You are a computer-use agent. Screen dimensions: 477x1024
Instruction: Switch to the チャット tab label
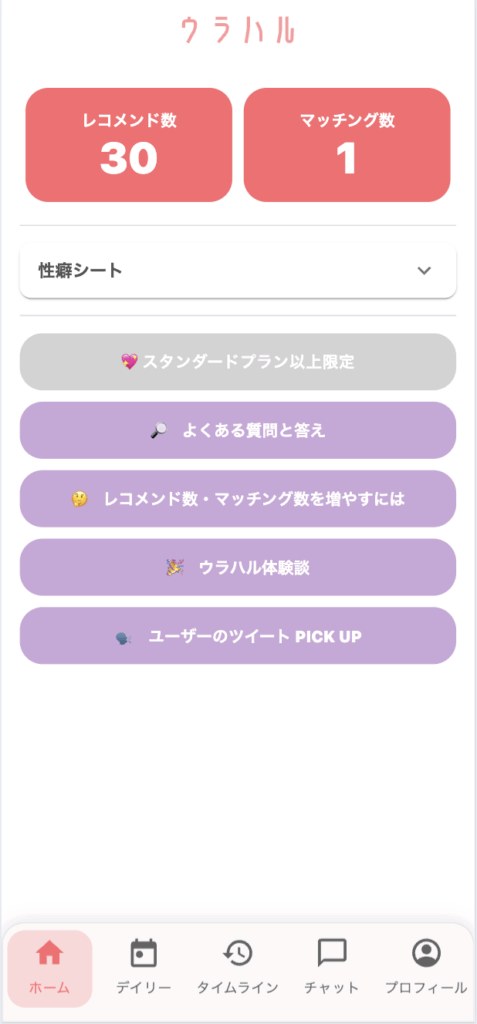332,987
